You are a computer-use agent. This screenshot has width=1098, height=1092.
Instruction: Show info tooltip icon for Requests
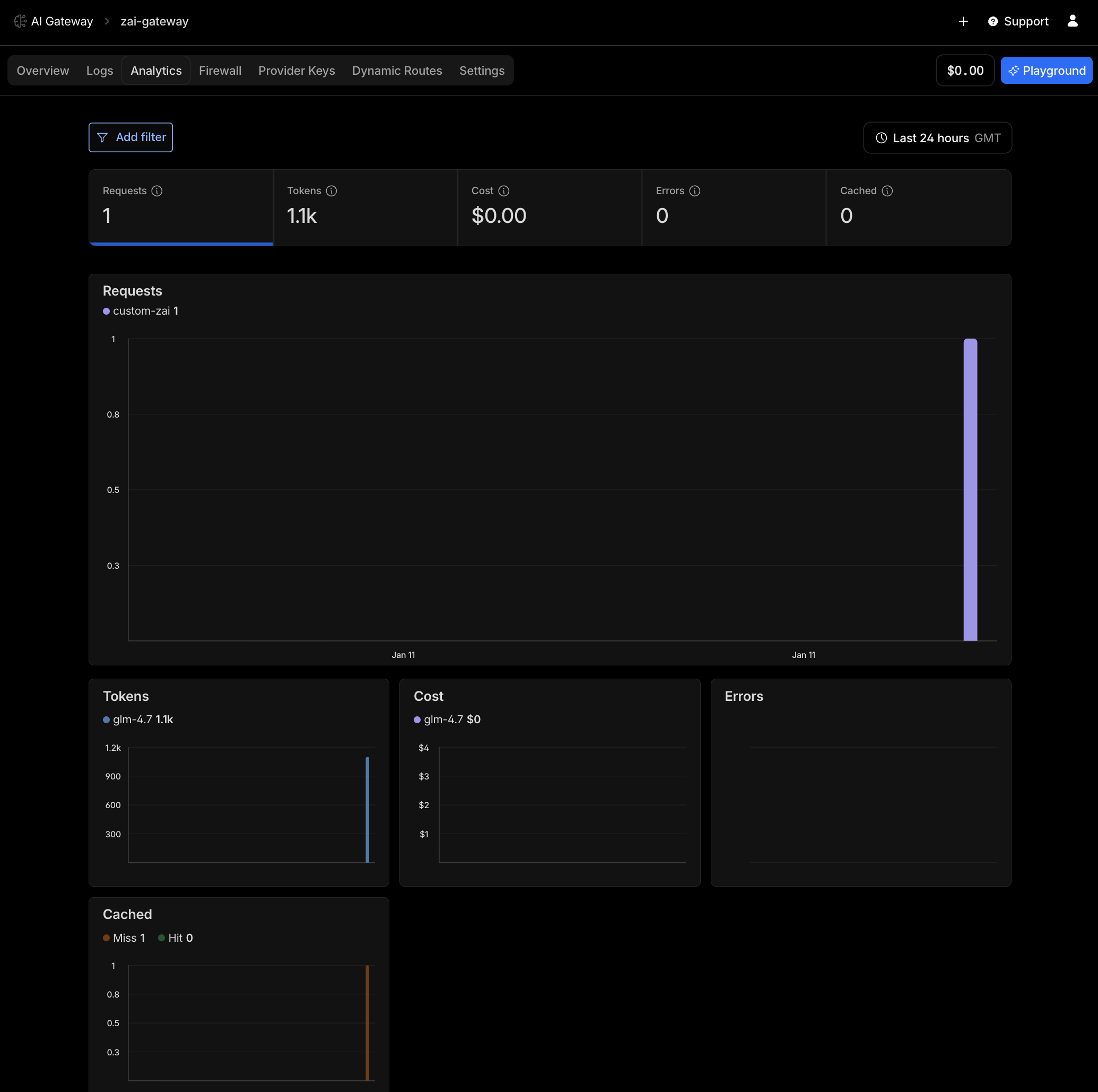click(x=157, y=190)
